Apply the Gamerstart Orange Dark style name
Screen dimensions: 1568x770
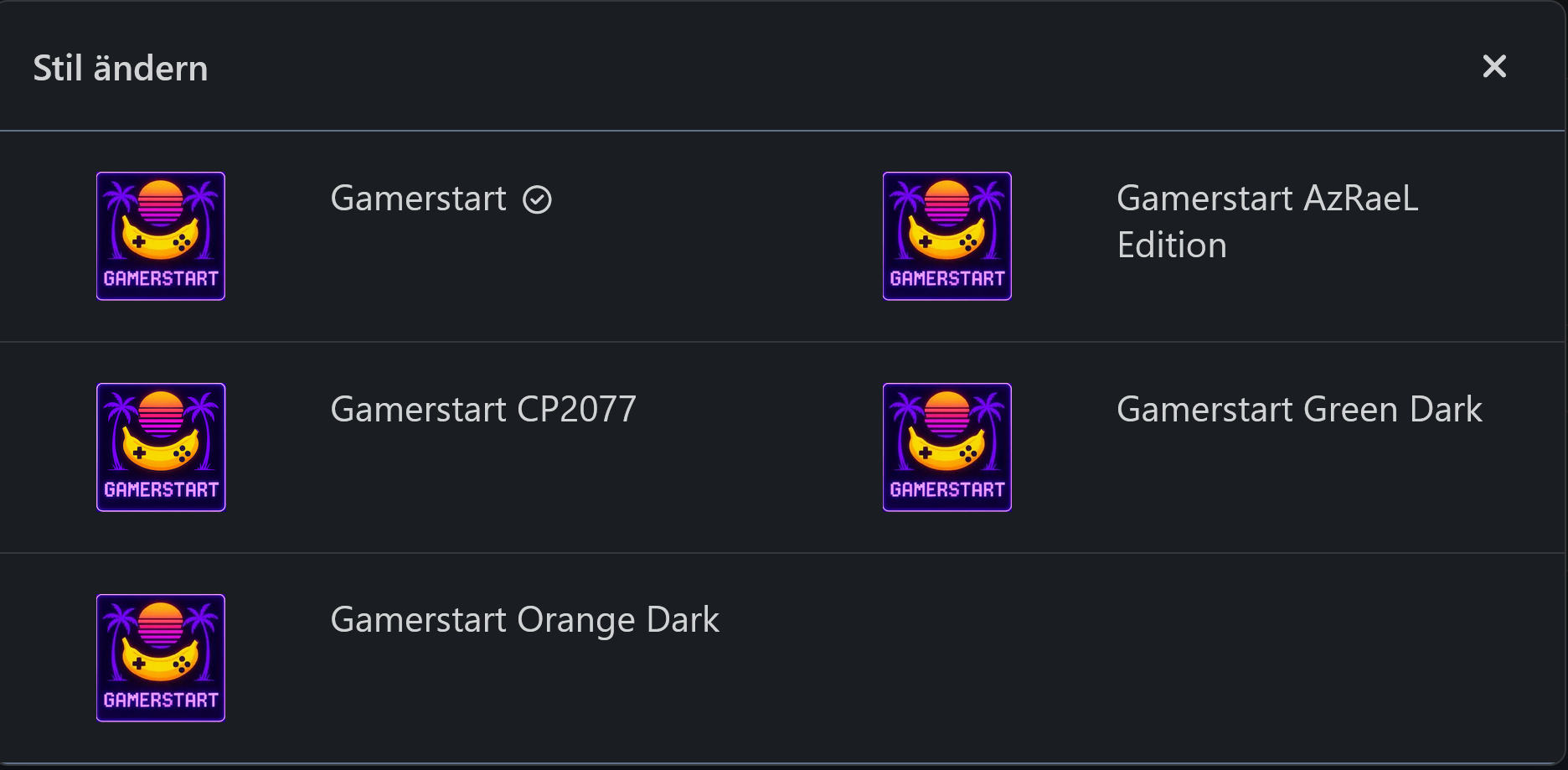pyautogui.click(x=524, y=620)
